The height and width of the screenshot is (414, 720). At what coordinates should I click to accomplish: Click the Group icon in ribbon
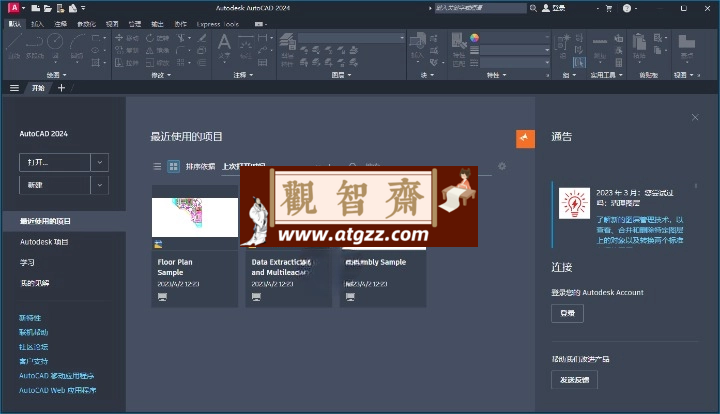(563, 42)
